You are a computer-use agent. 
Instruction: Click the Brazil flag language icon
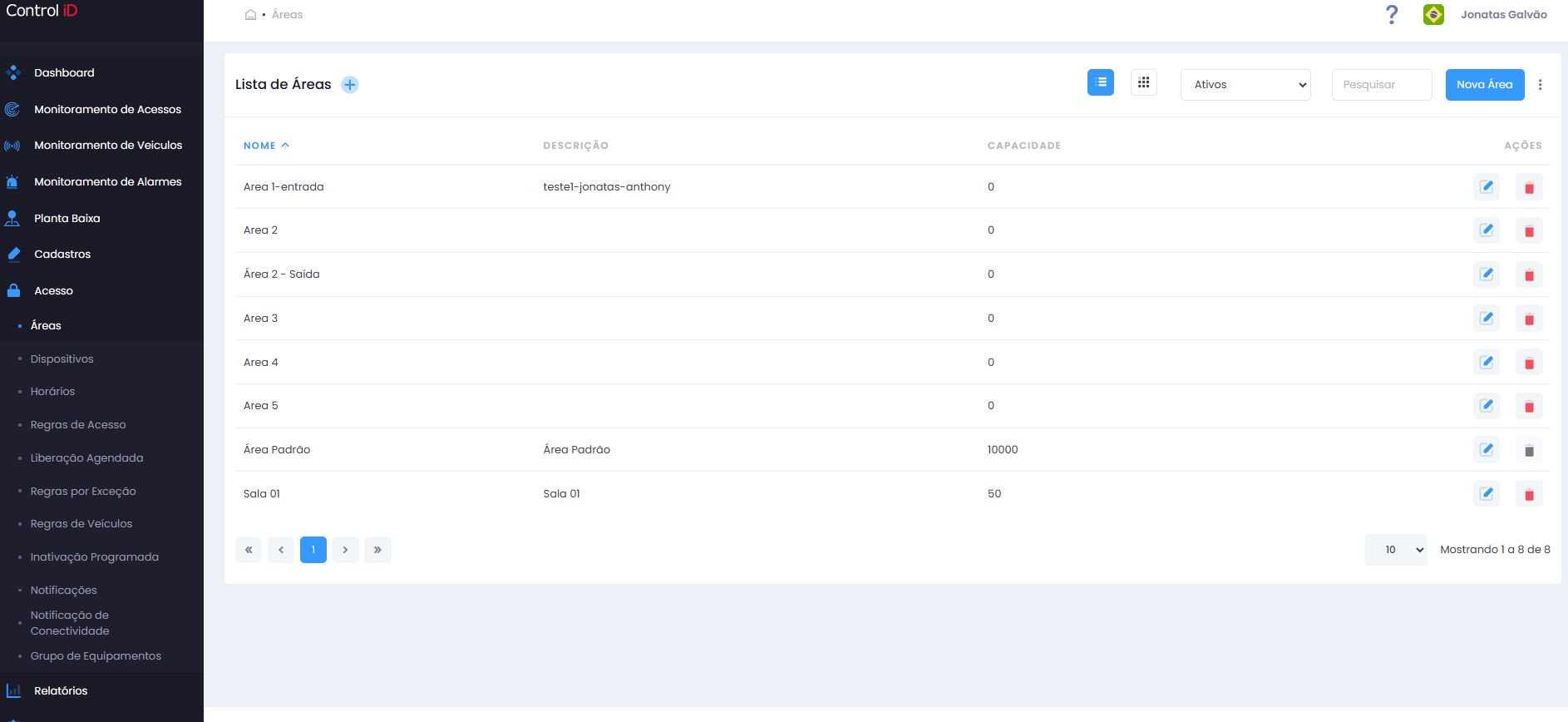(x=1433, y=15)
